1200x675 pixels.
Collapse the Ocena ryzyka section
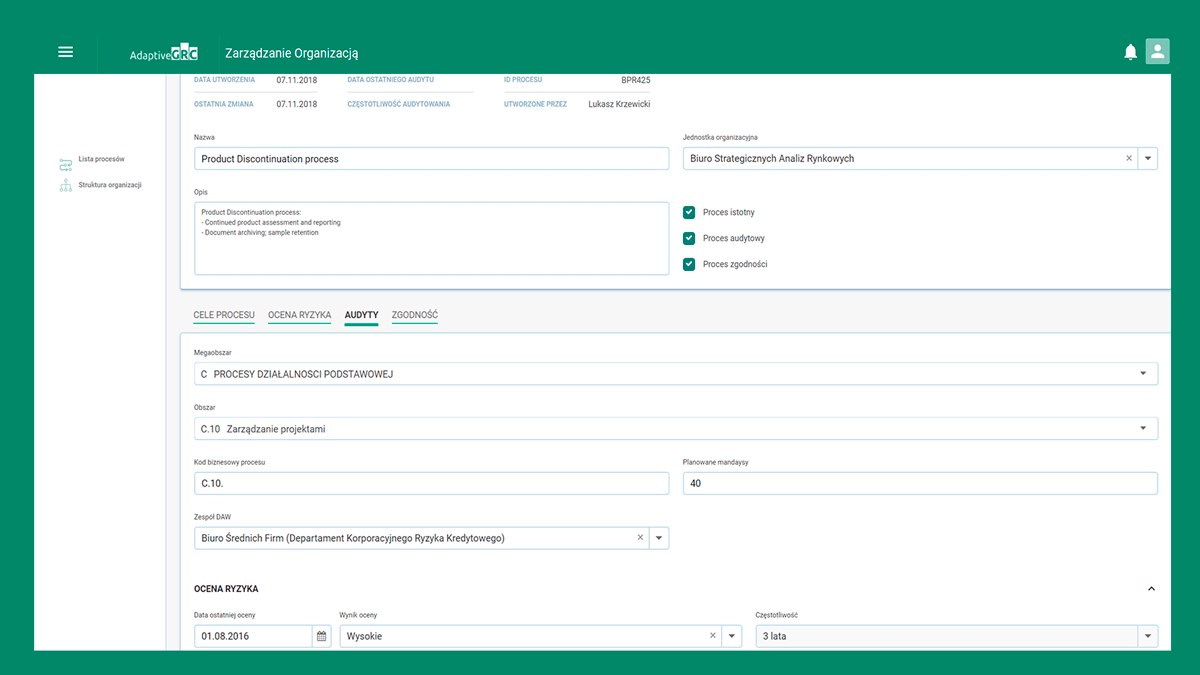1151,589
